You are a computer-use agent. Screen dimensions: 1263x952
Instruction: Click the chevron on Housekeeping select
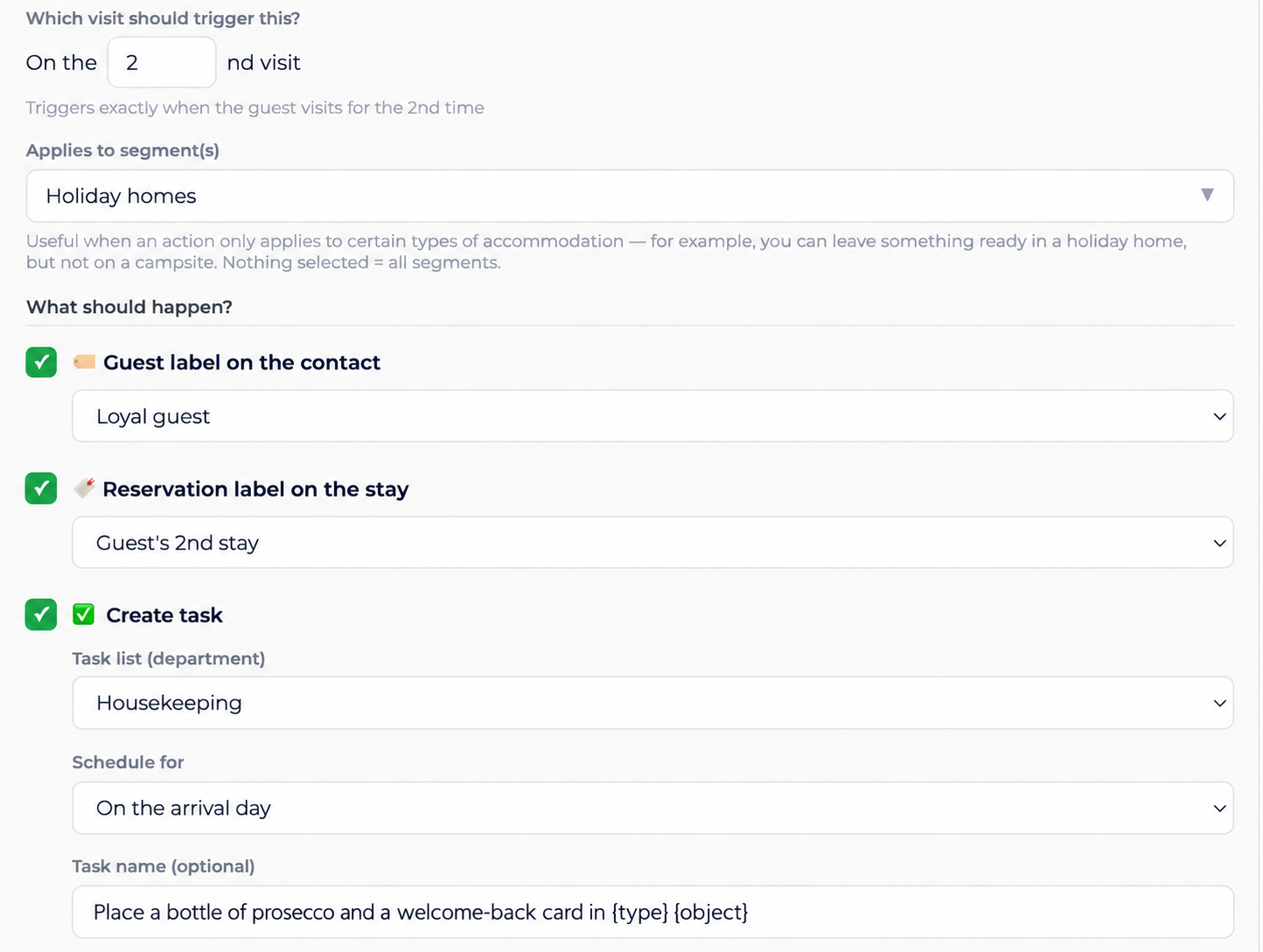(1219, 703)
